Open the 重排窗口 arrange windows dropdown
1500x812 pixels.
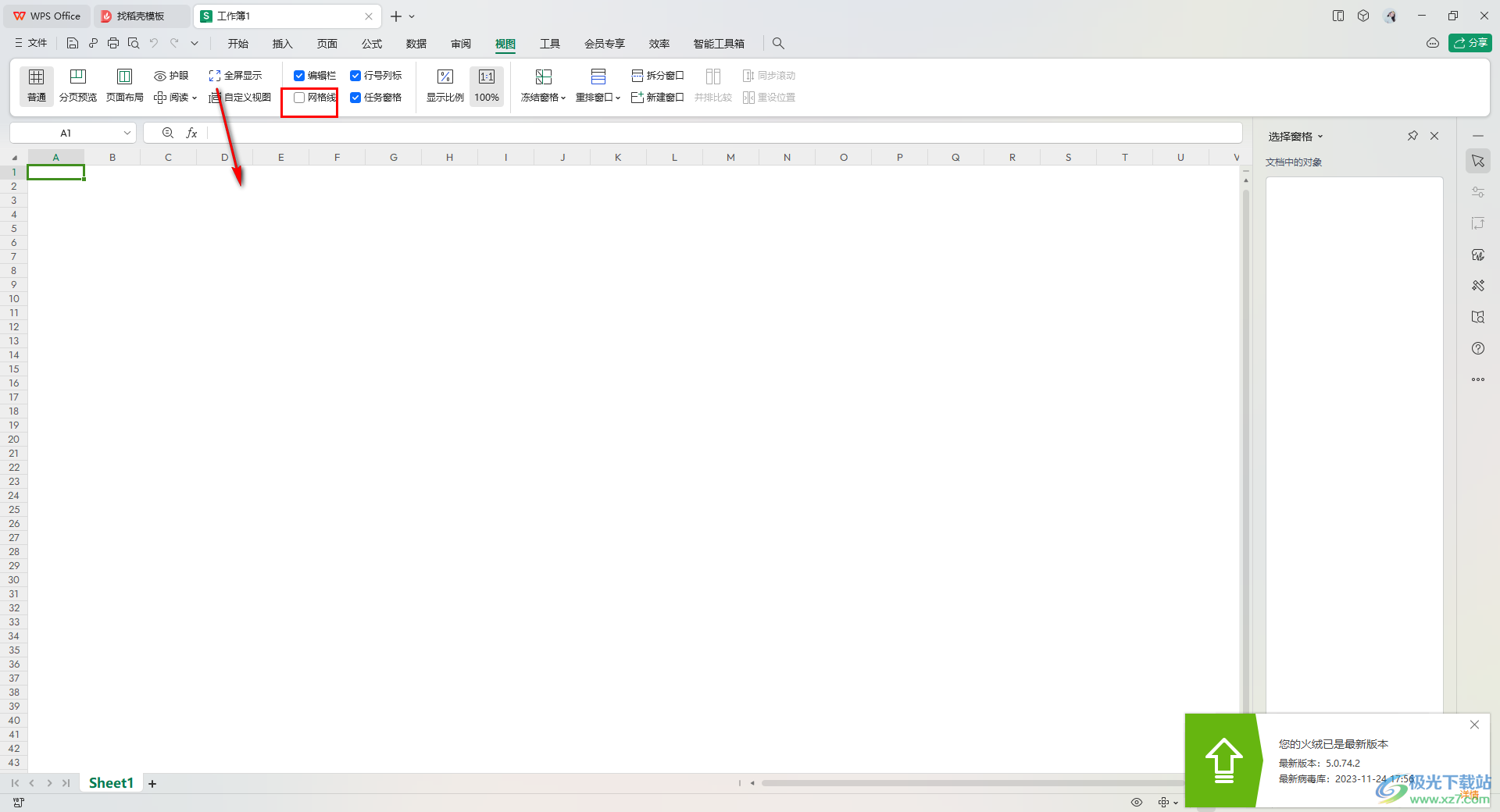(x=598, y=85)
